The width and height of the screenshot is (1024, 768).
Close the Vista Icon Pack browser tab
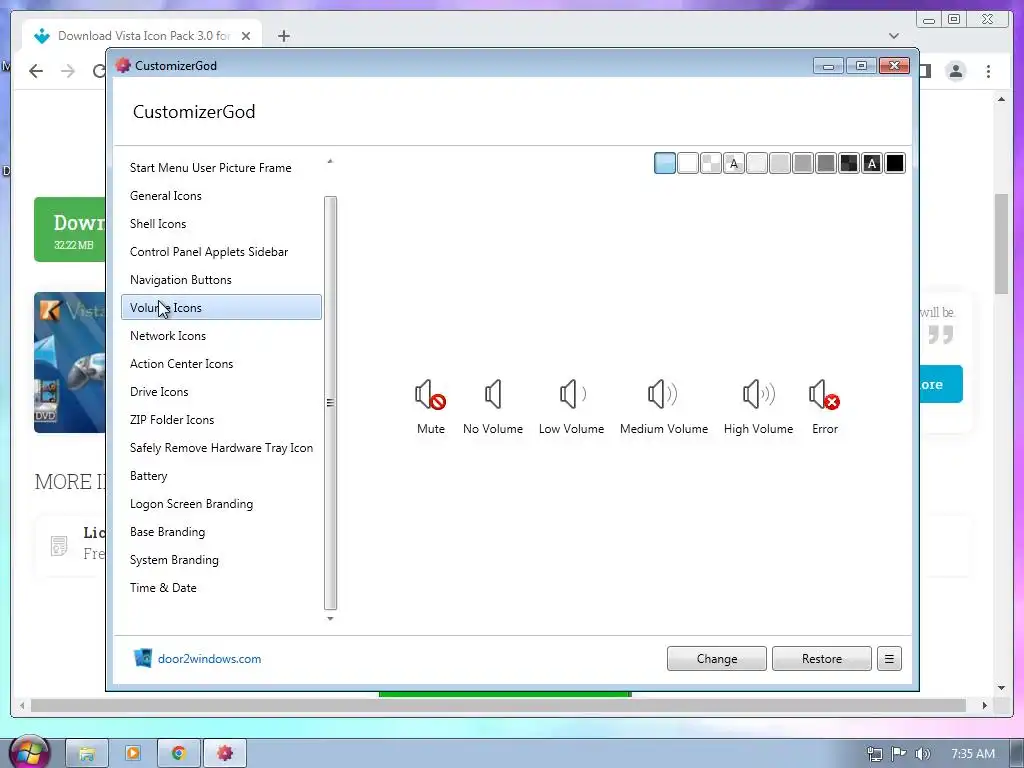pyautogui.click(x=246, y=36)
